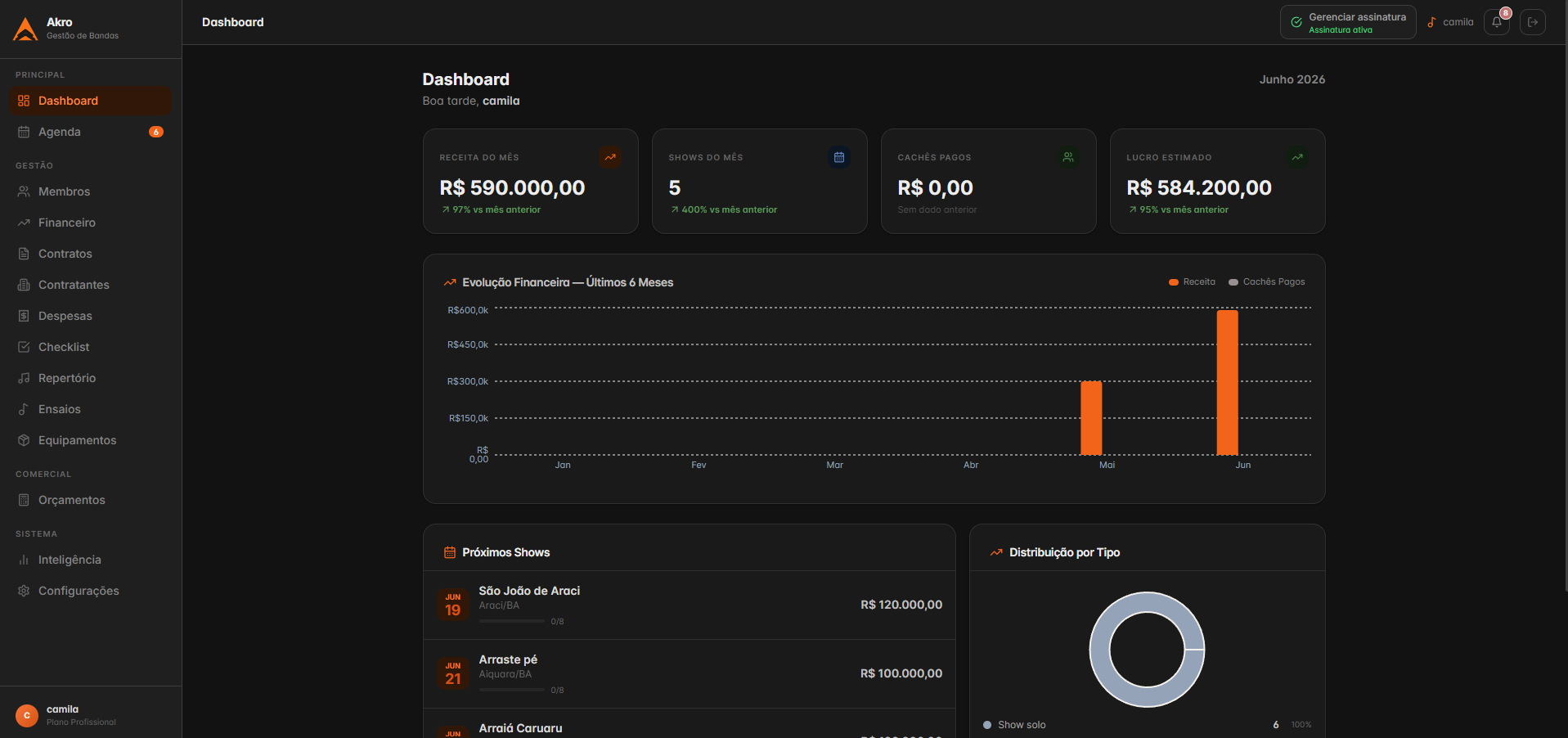Open the Arraiá Caruaru show
This screenshot has width=1568, height=738.
point(689,724)
